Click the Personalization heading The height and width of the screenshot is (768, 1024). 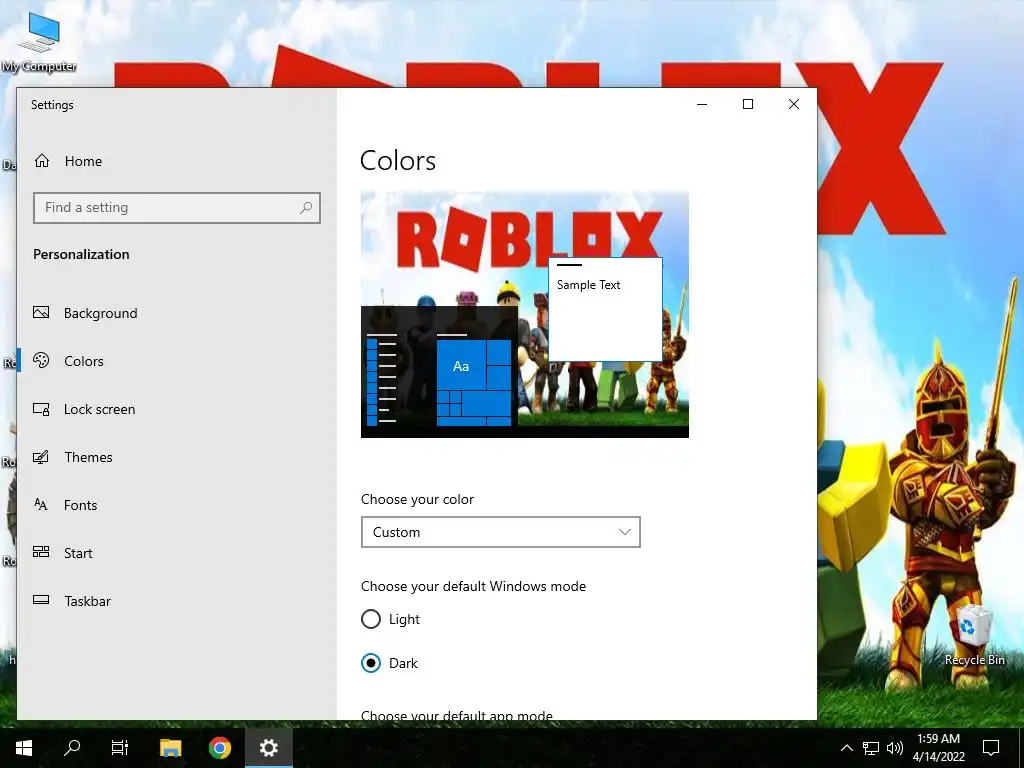point(82,255)
